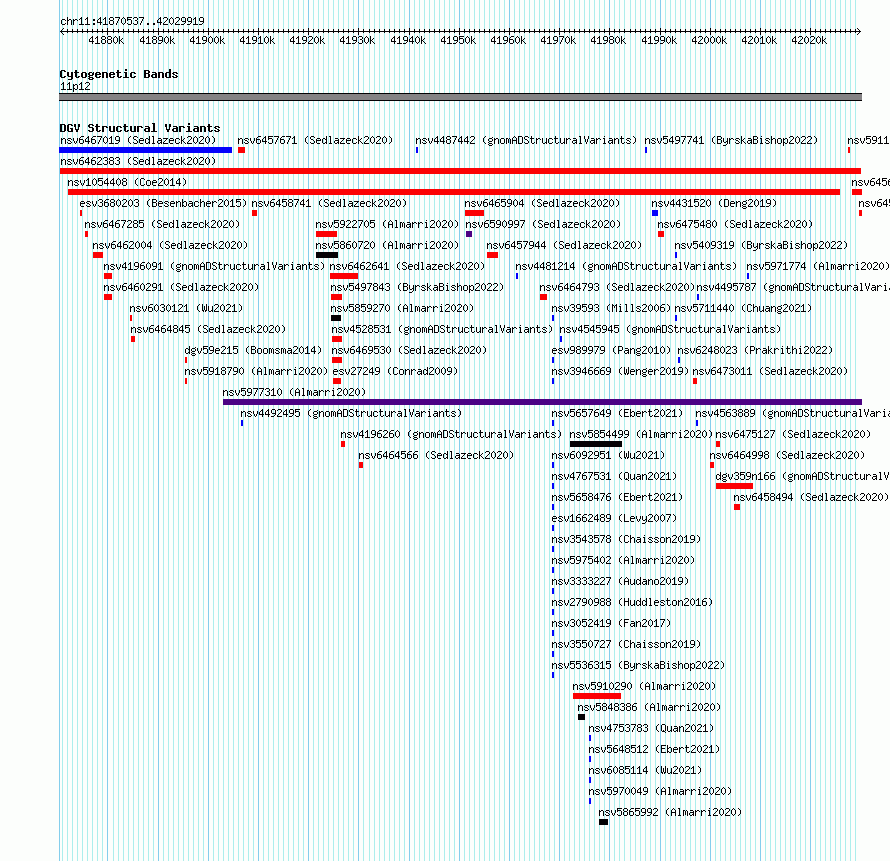Click nsv6590997 (Sedlazeck2020) label
This screenshot has width=890, height=861.
tap(543, 224)
